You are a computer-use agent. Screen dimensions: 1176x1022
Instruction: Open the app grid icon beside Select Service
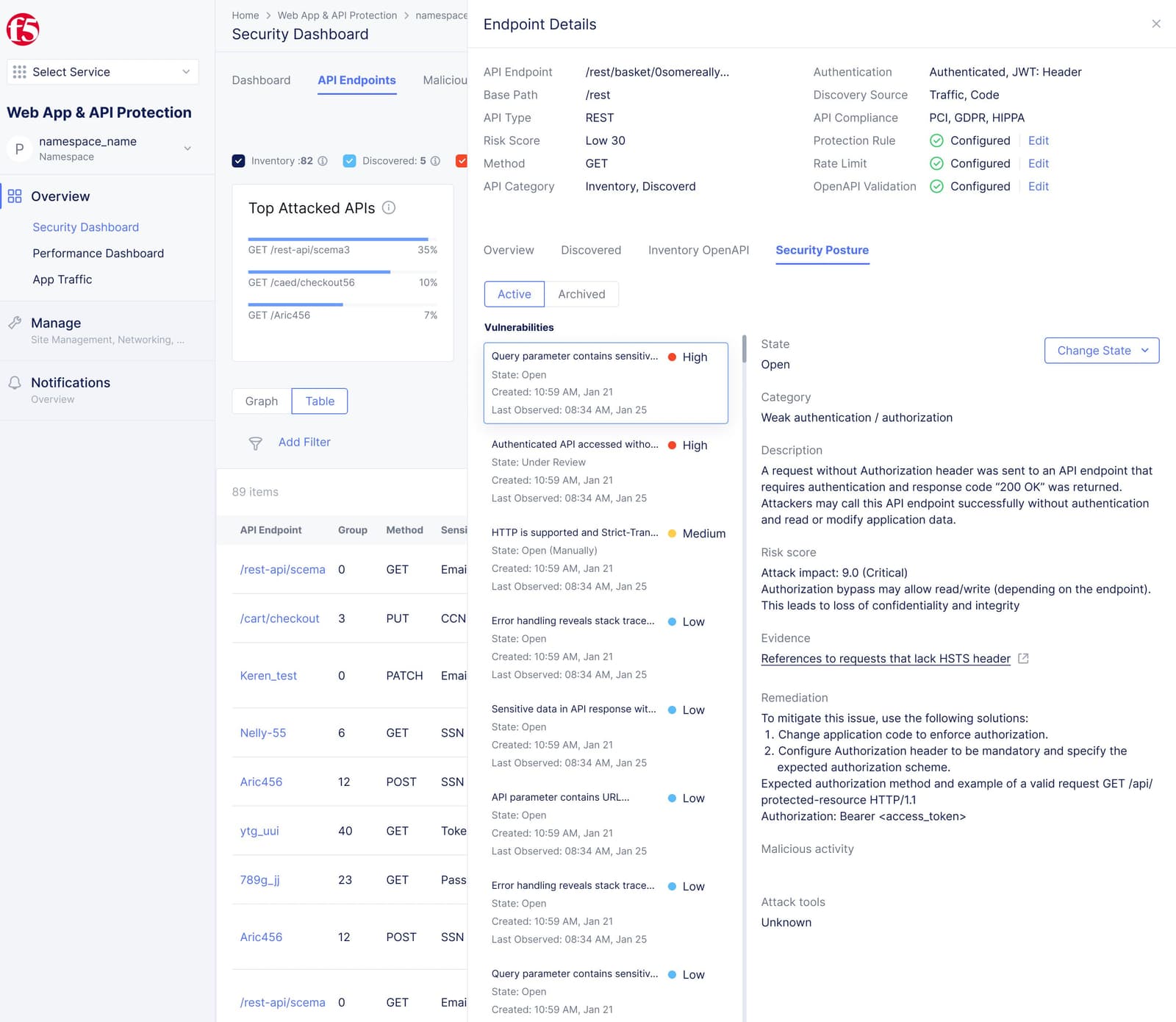point(19,71)
